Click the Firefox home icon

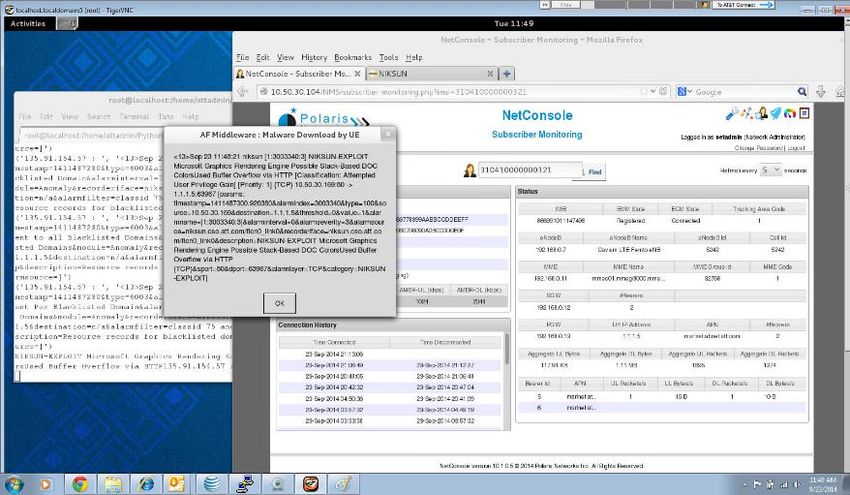tap(840, 92)
